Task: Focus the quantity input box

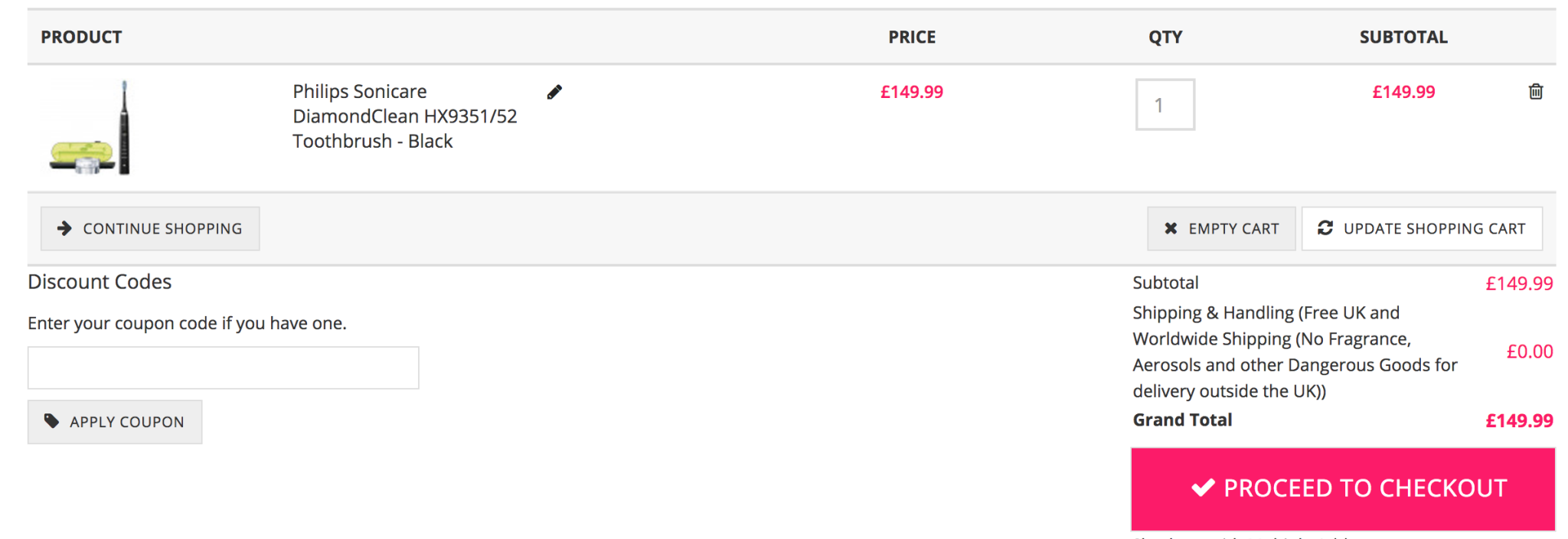Action: click(1165, 105)
